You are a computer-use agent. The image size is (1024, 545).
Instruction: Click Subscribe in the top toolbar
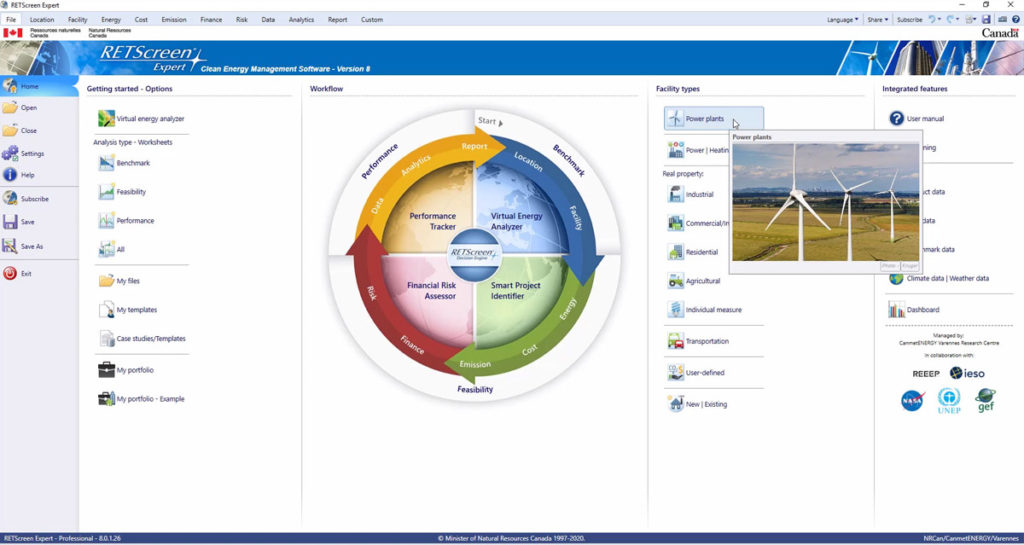click(x=909, y=20)
